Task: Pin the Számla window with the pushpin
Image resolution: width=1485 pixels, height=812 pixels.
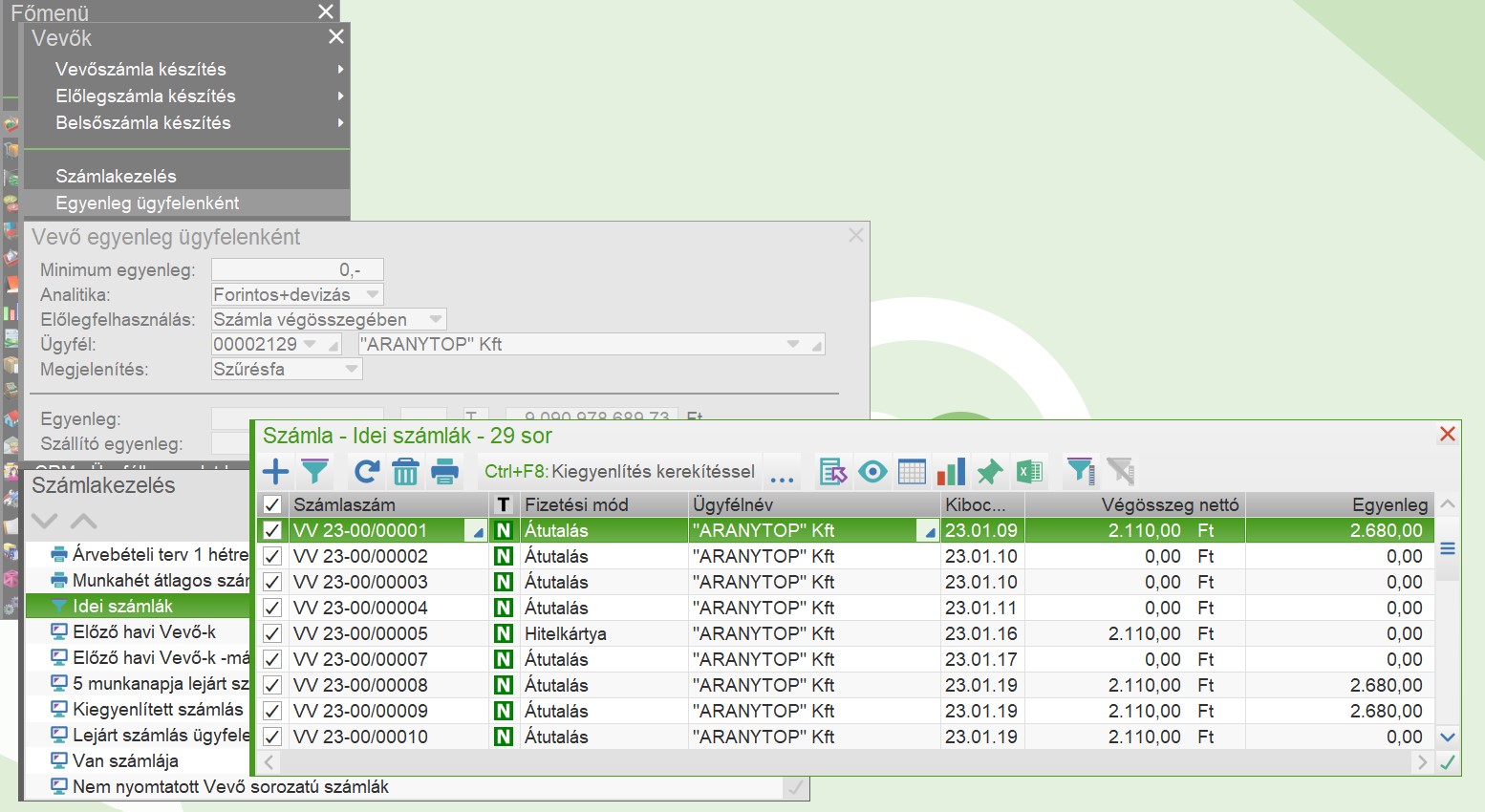Action: pos(990,471)
